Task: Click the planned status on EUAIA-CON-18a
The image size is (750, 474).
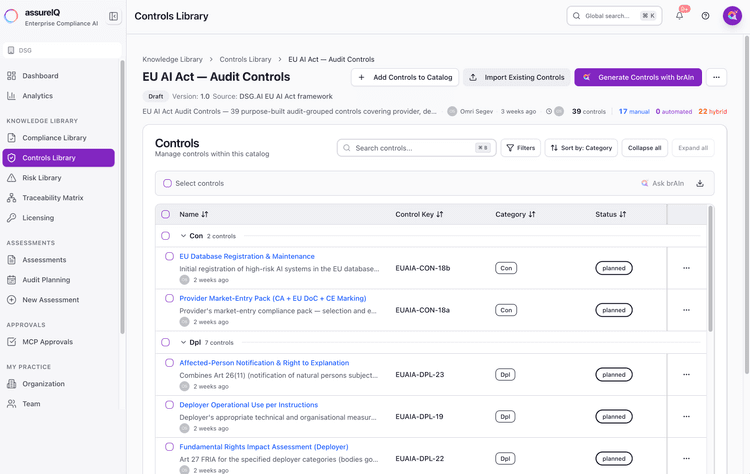Action: click(614, 310)
